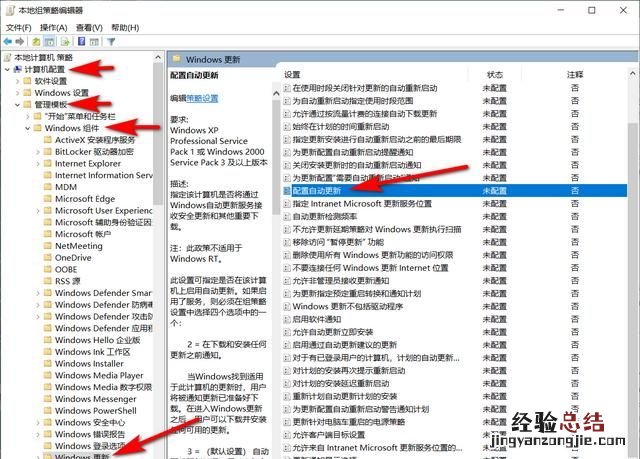The width and height of the screenshot is (640, 459).
Task: Expand the 软件设置 tree node
Action: (x=17, y=81)
